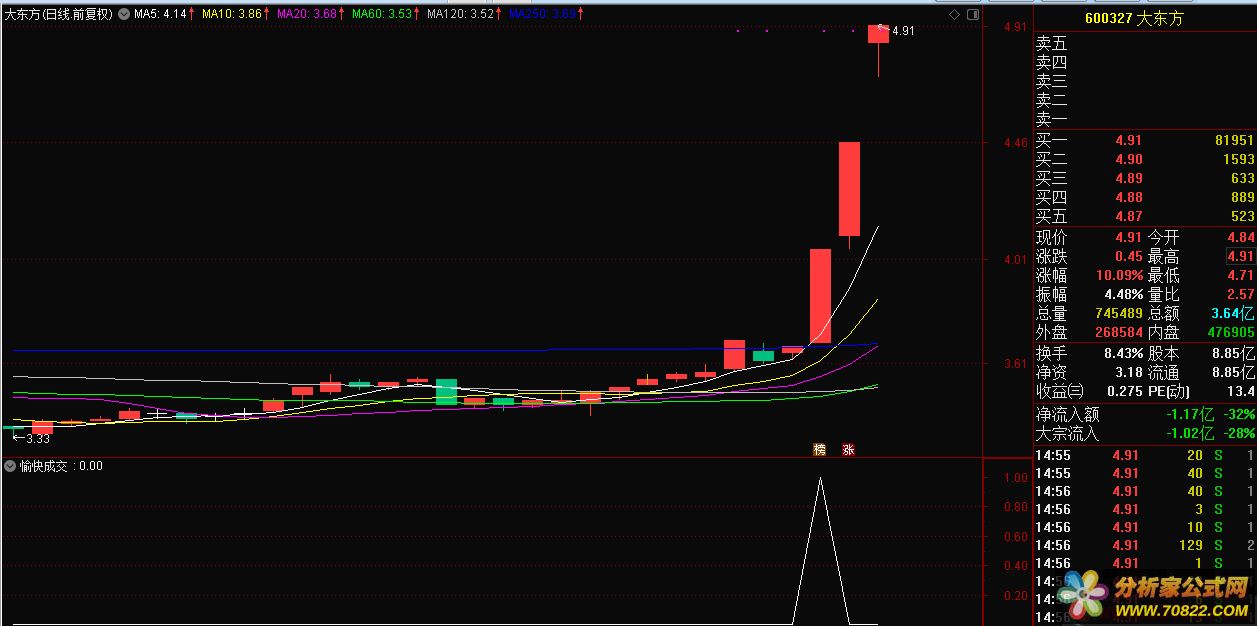Click the 4.46 price axis label
The width and height of the screenshot is (1257, 626).
(x=1016, y=142)
